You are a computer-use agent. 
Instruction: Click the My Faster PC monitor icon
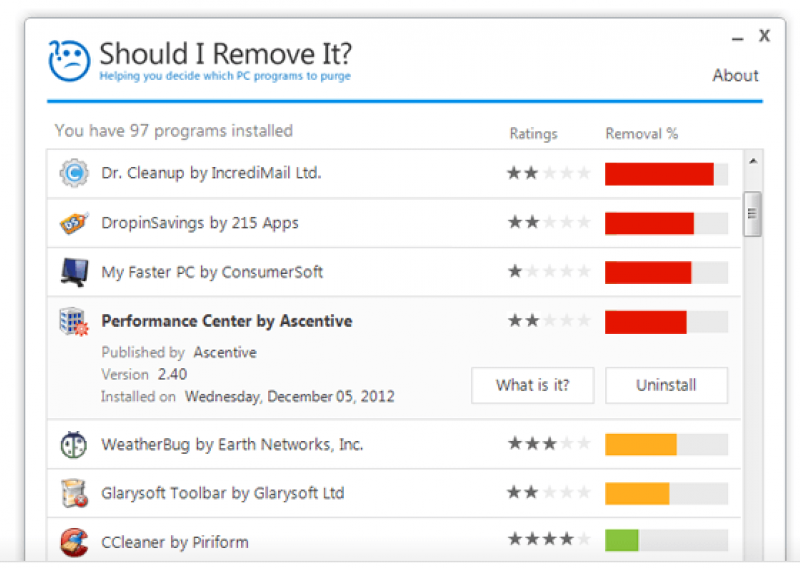tap(74, 271)
